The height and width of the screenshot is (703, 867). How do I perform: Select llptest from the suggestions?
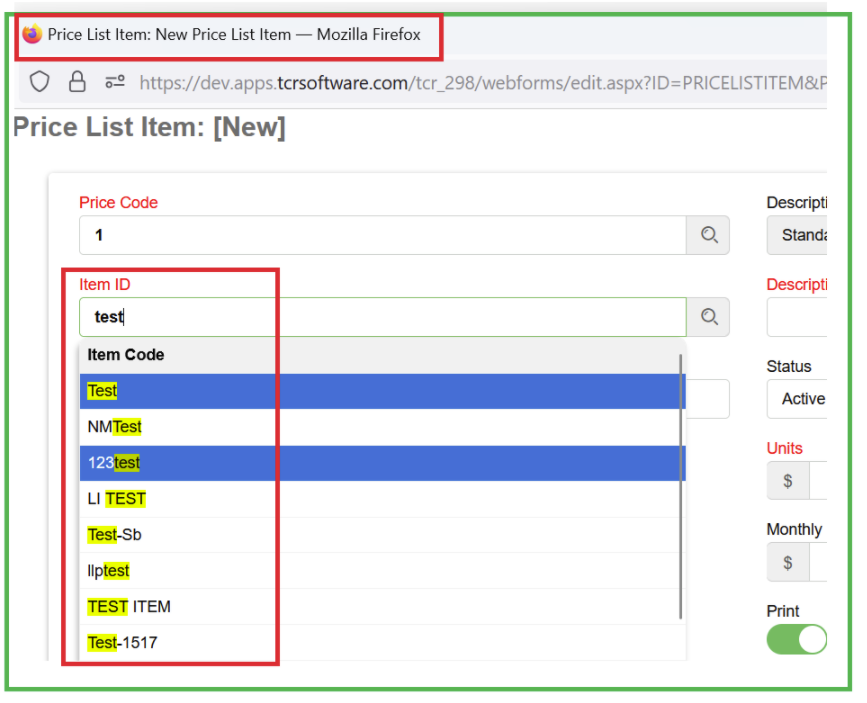383,571
